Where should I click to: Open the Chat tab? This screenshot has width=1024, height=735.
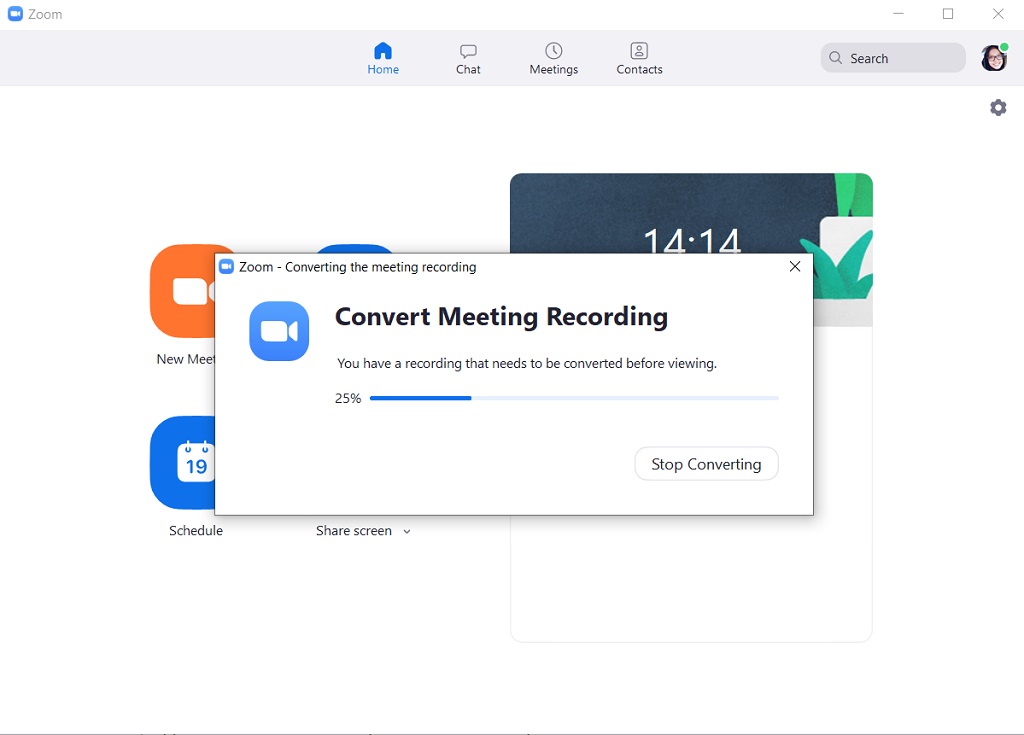[468, 58]
